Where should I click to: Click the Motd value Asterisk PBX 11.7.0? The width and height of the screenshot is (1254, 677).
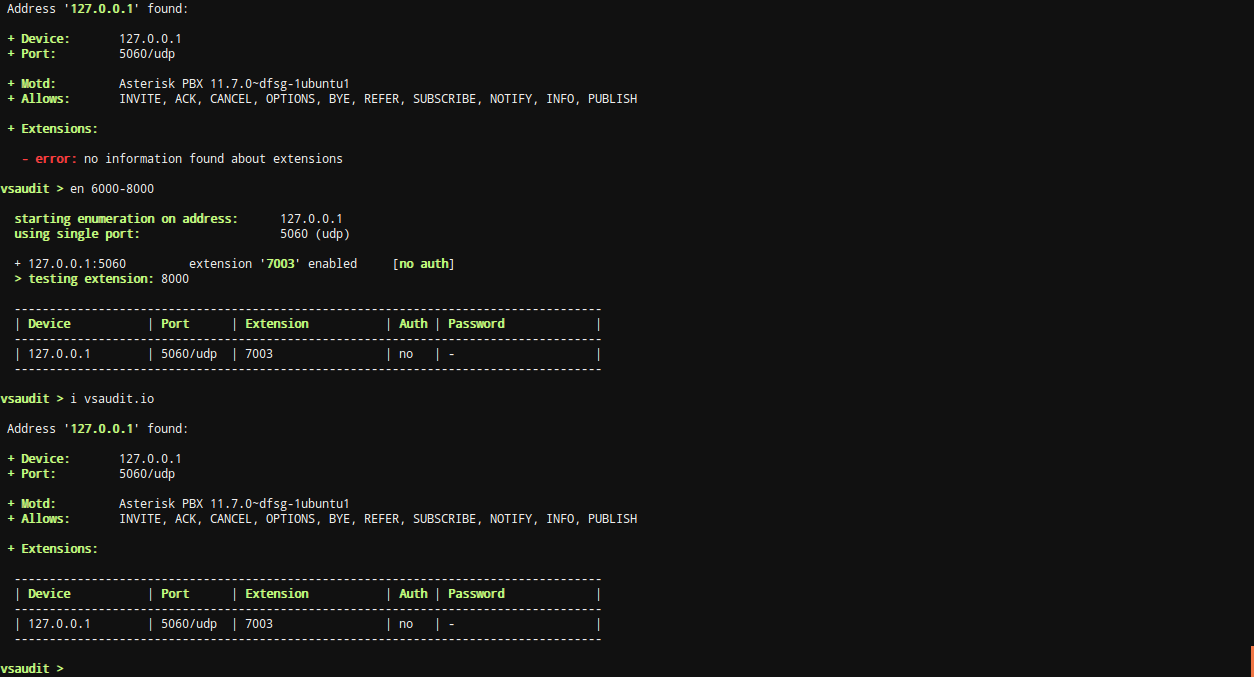coord(235,83)
